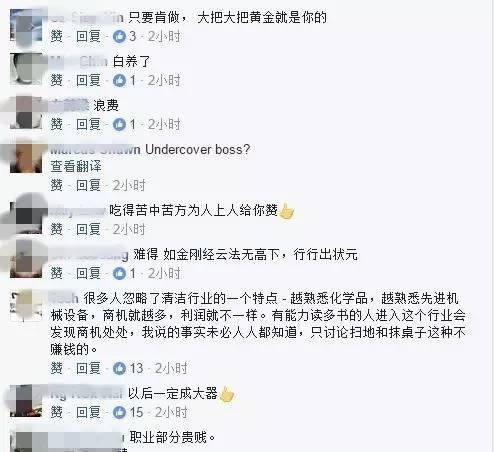494x452 pixels.
Task: Like the 吃得苦中苦 comment via 赞
Action: tap(57, 229)
